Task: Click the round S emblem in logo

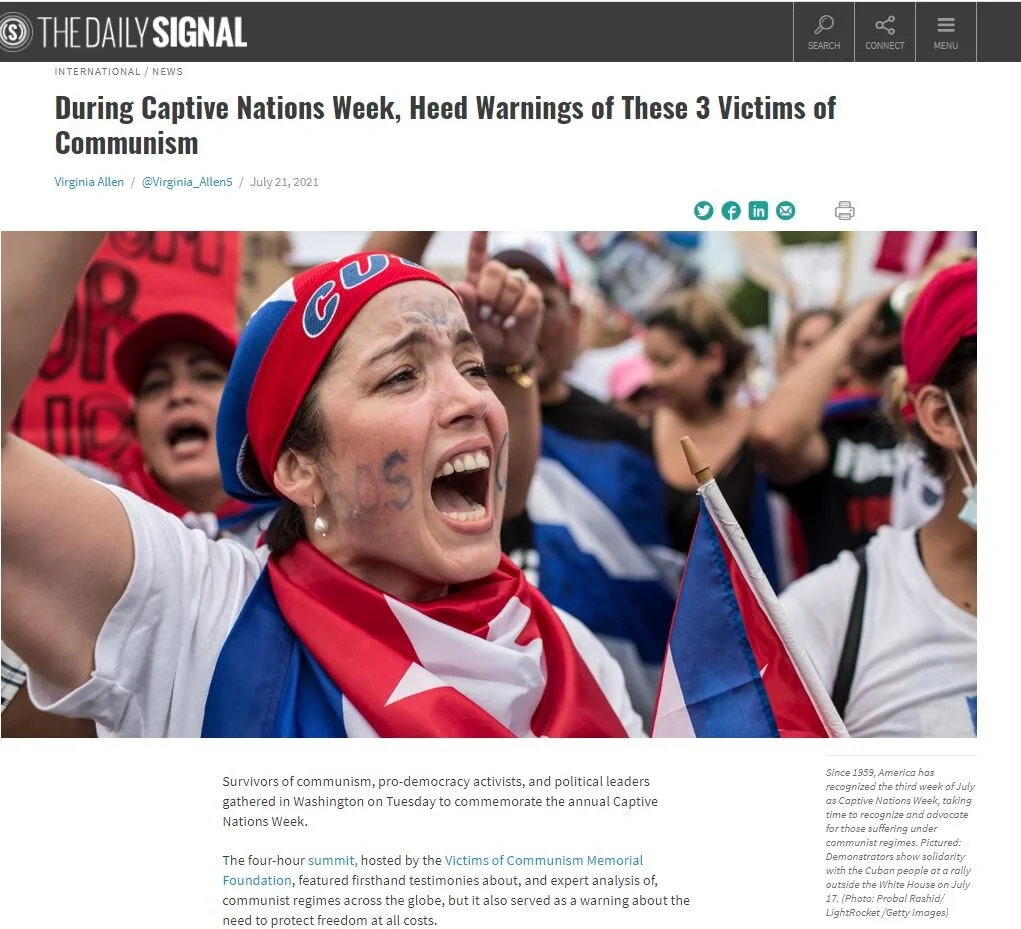Action: [14, 32]
